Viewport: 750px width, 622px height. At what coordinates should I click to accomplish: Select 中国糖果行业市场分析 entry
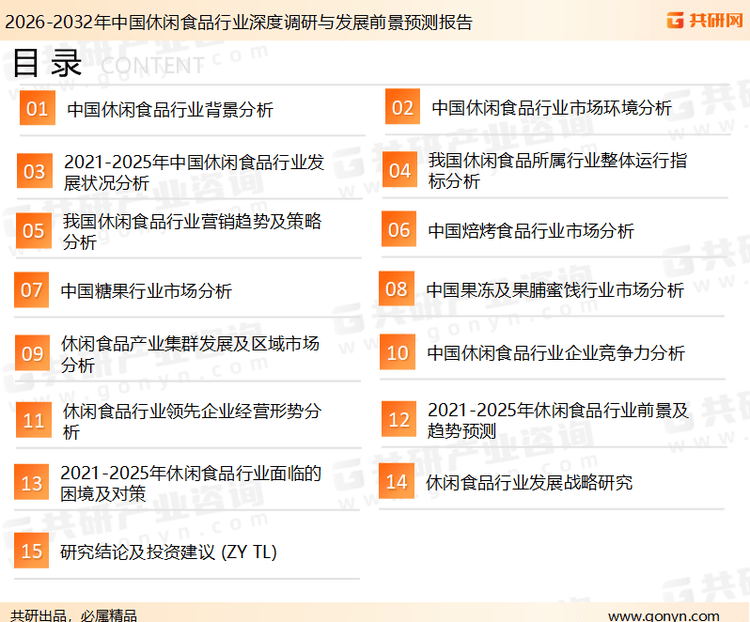tap(146, 291)
